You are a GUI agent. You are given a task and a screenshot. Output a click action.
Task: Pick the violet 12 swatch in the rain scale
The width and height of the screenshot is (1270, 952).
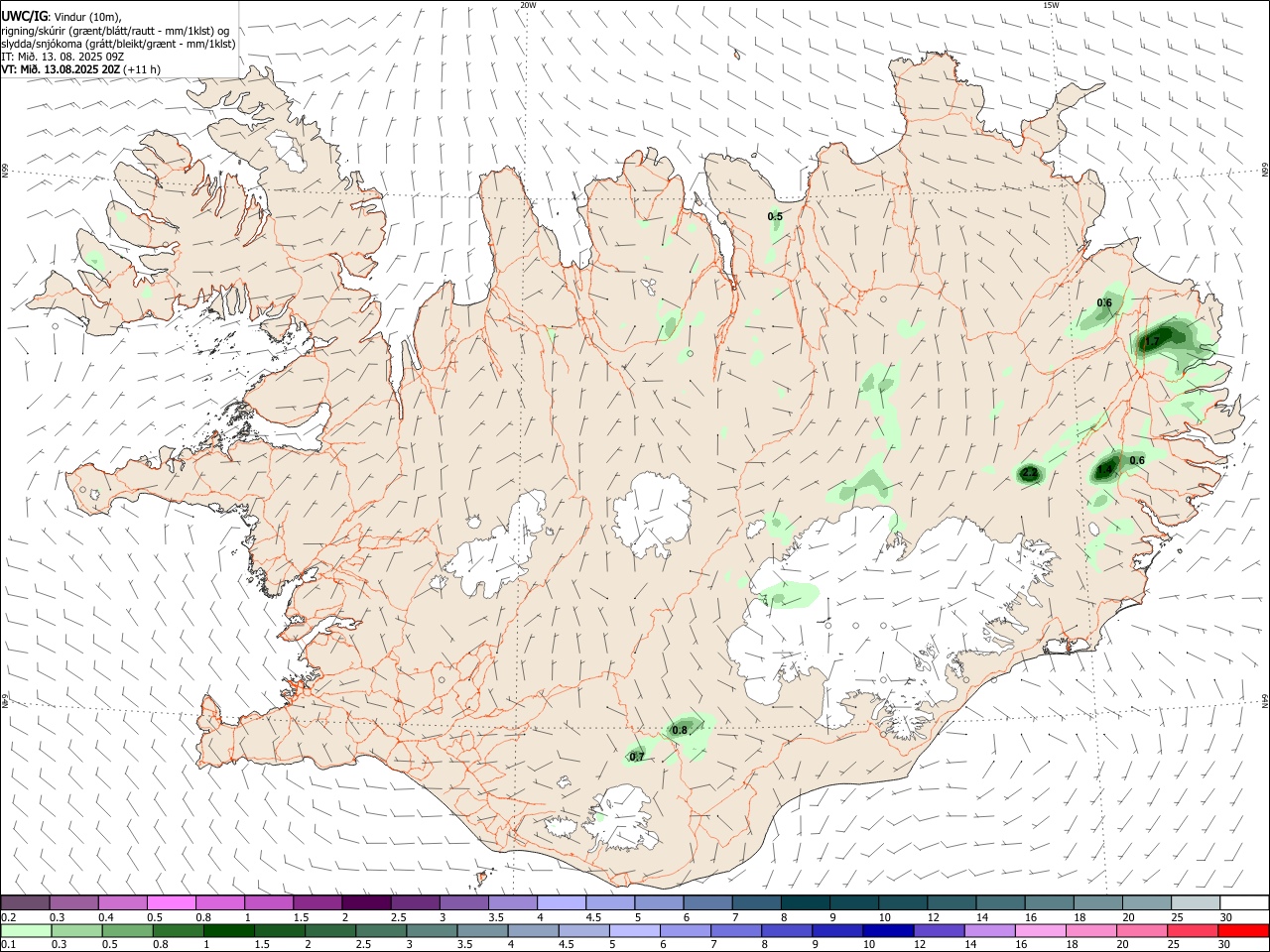(x=939, y=930)
